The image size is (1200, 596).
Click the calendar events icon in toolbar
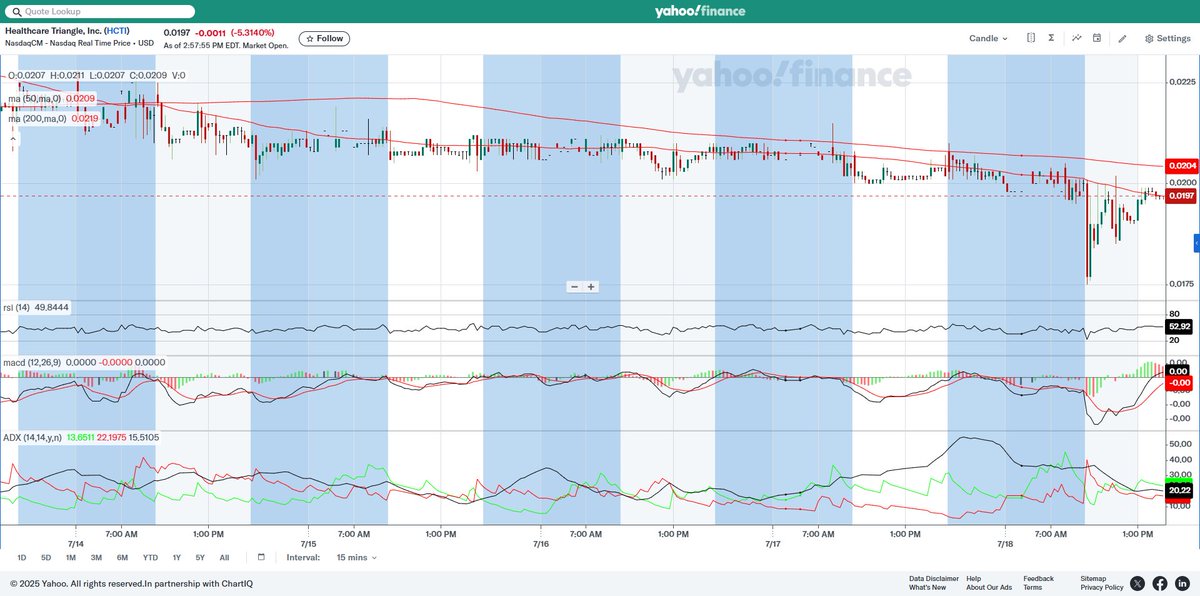pos(1097,38)
